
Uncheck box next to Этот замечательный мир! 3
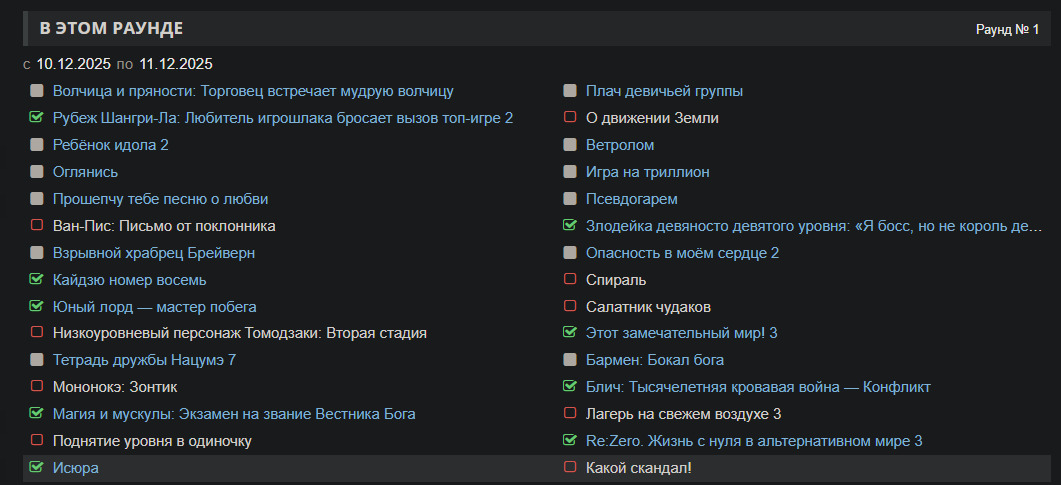pyautogui.click(x=570, y=332)
